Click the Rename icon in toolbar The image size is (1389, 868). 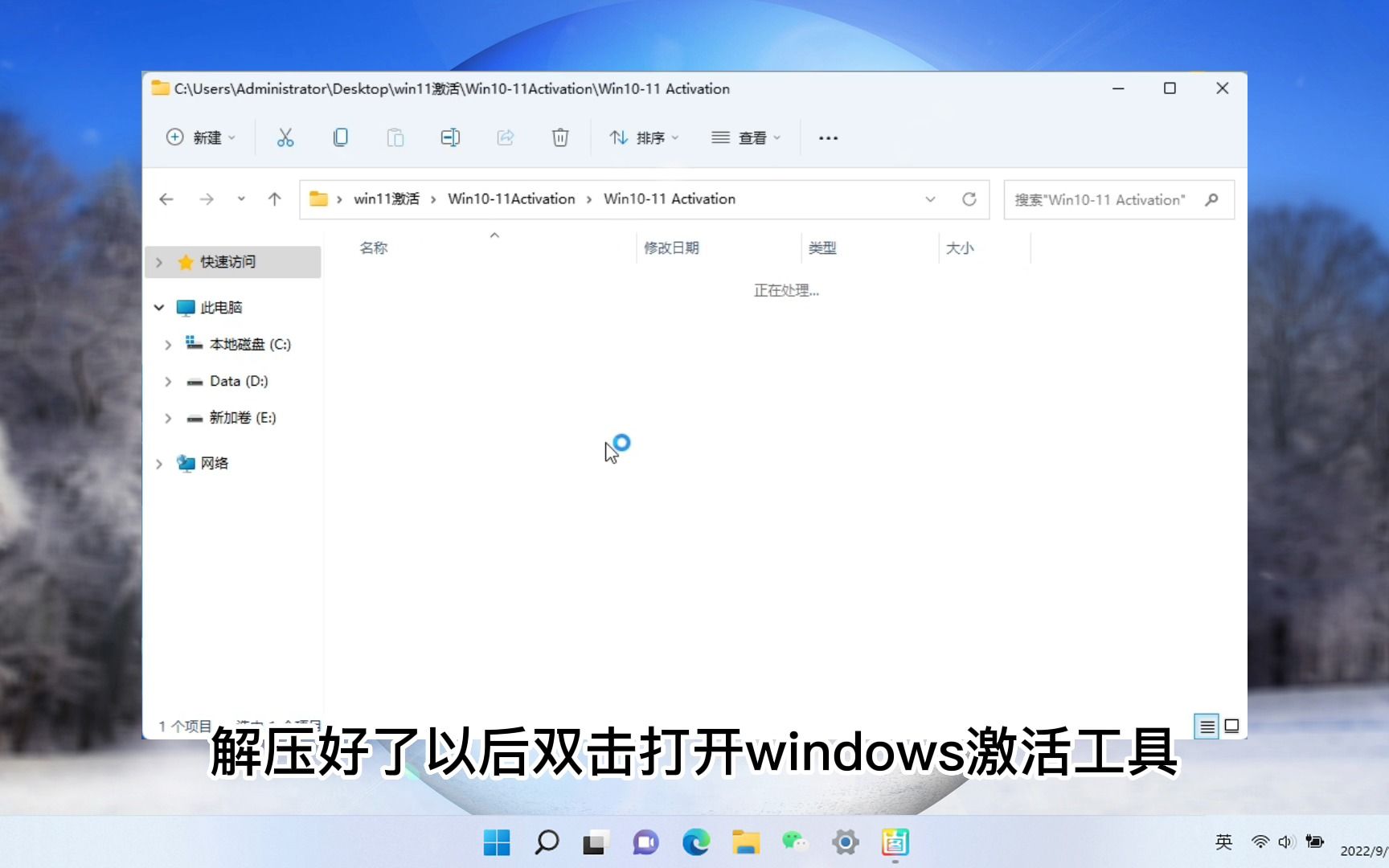click(450, 137)
